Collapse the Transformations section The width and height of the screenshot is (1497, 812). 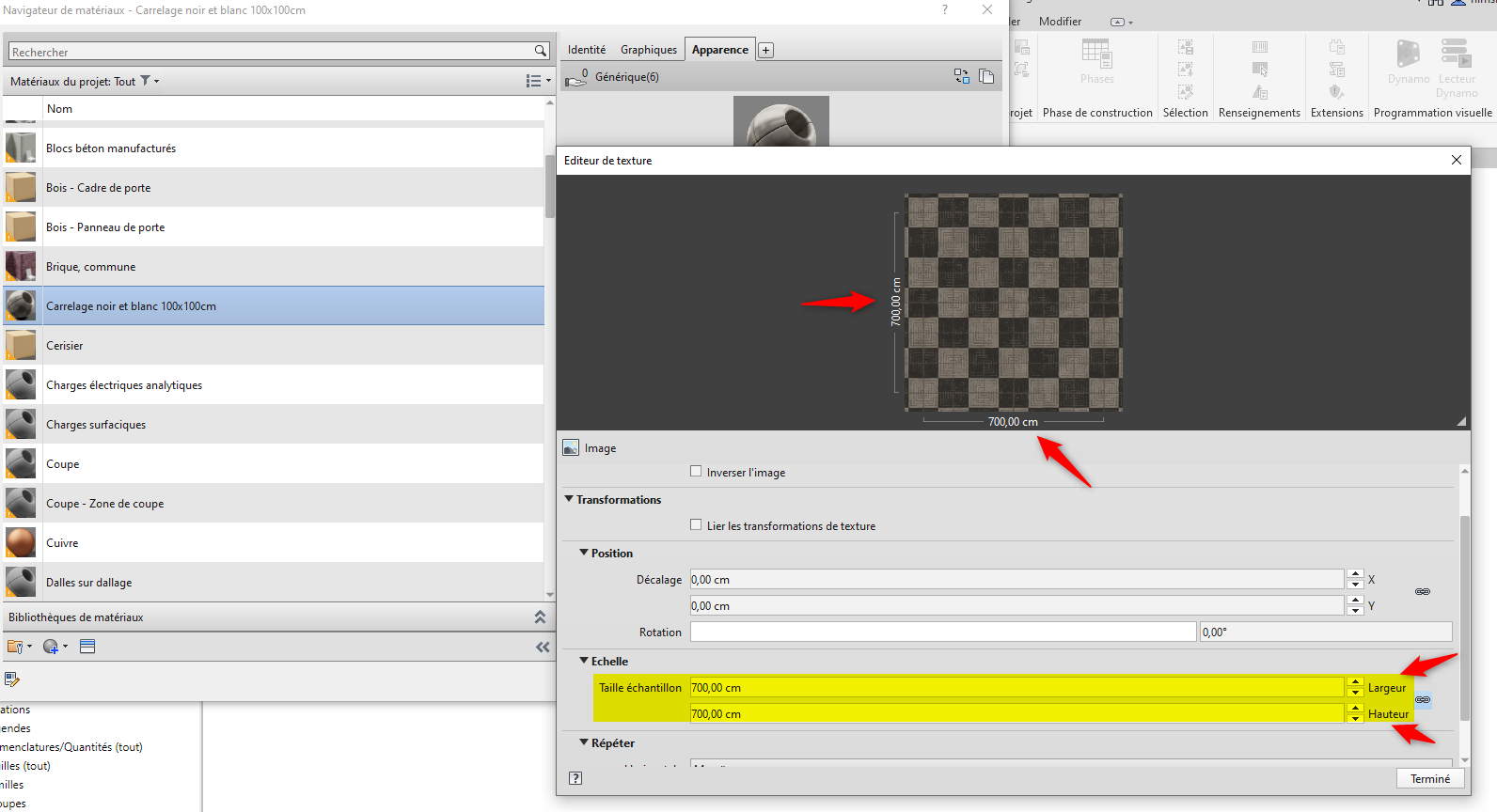[569, 499]
